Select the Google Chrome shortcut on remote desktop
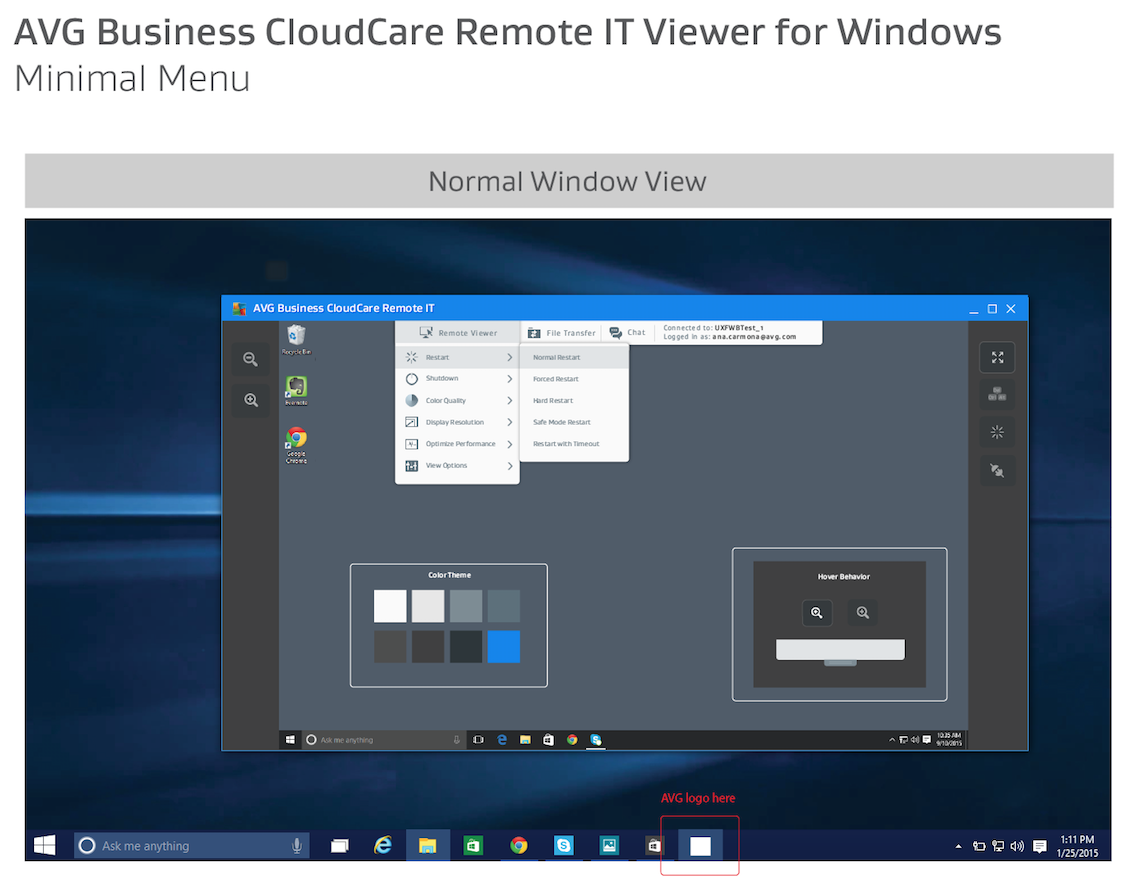1140x894 pixels. [296, 445]
